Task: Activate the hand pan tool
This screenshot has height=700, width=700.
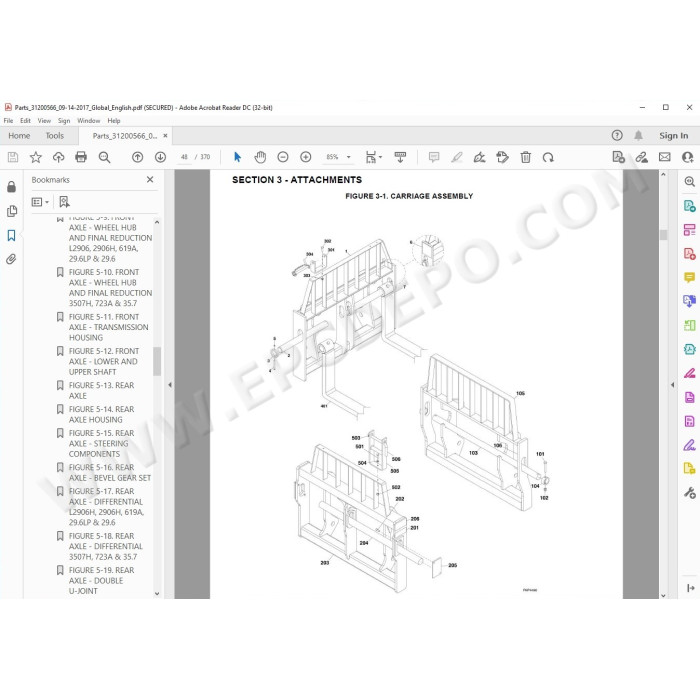Action: coord(260,157)
